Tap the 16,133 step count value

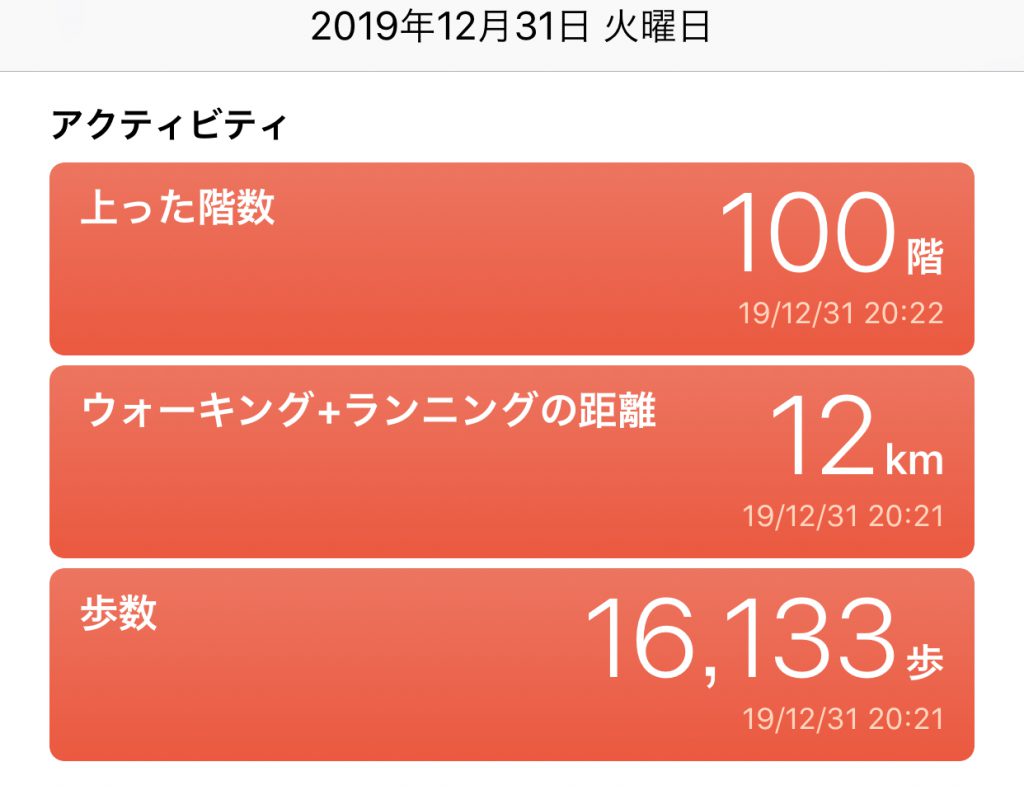tap(738, 639)
